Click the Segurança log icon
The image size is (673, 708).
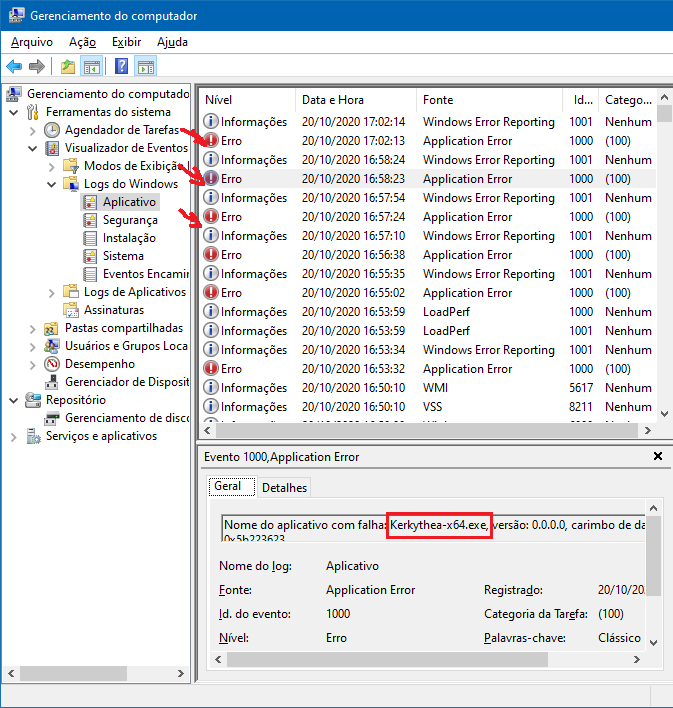[x=90, y=220]
